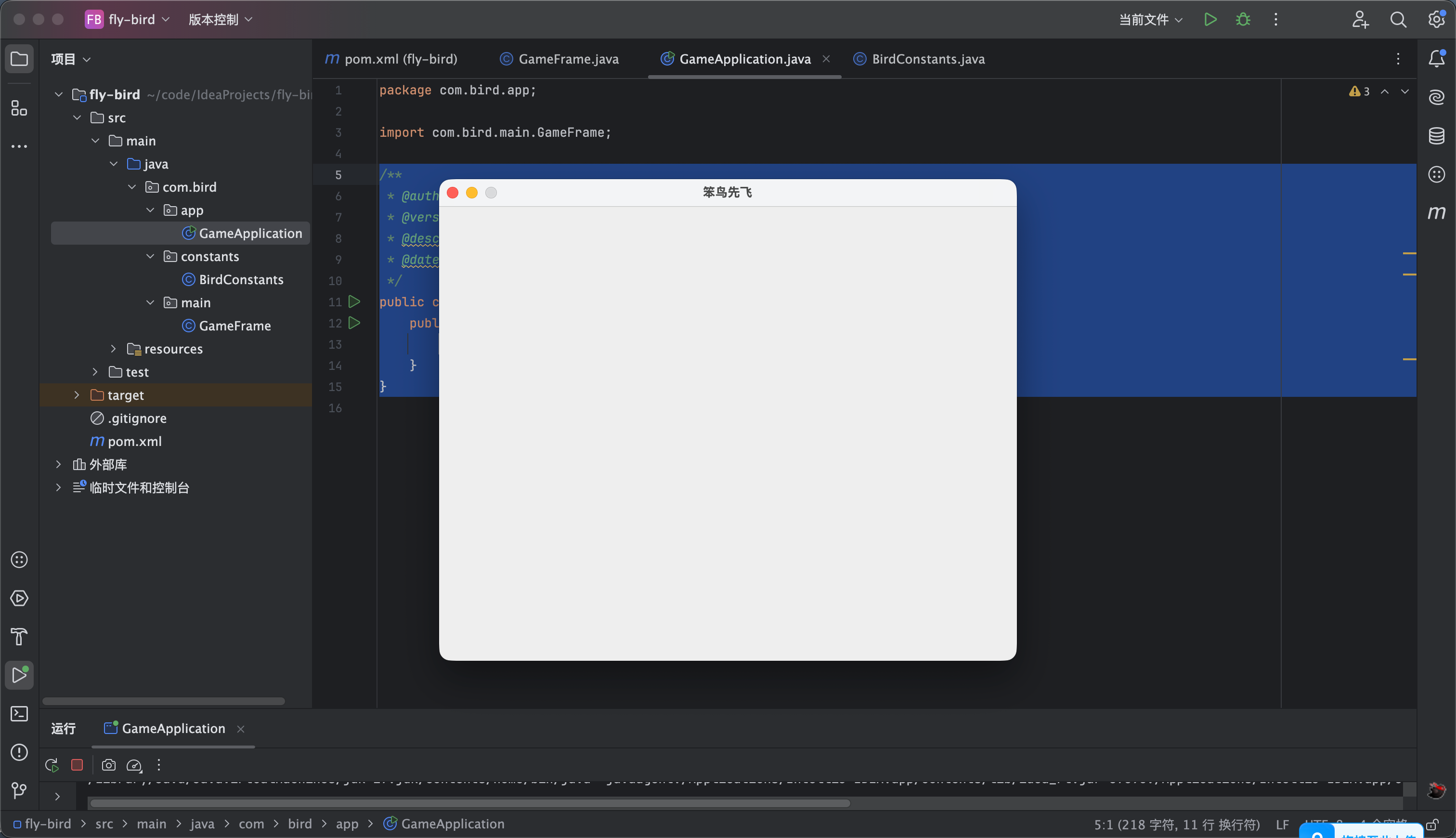This screenshot has height=838, width=1456.
Task: Show more tool windows ellipsis in left sidebar
Action: 19,146
